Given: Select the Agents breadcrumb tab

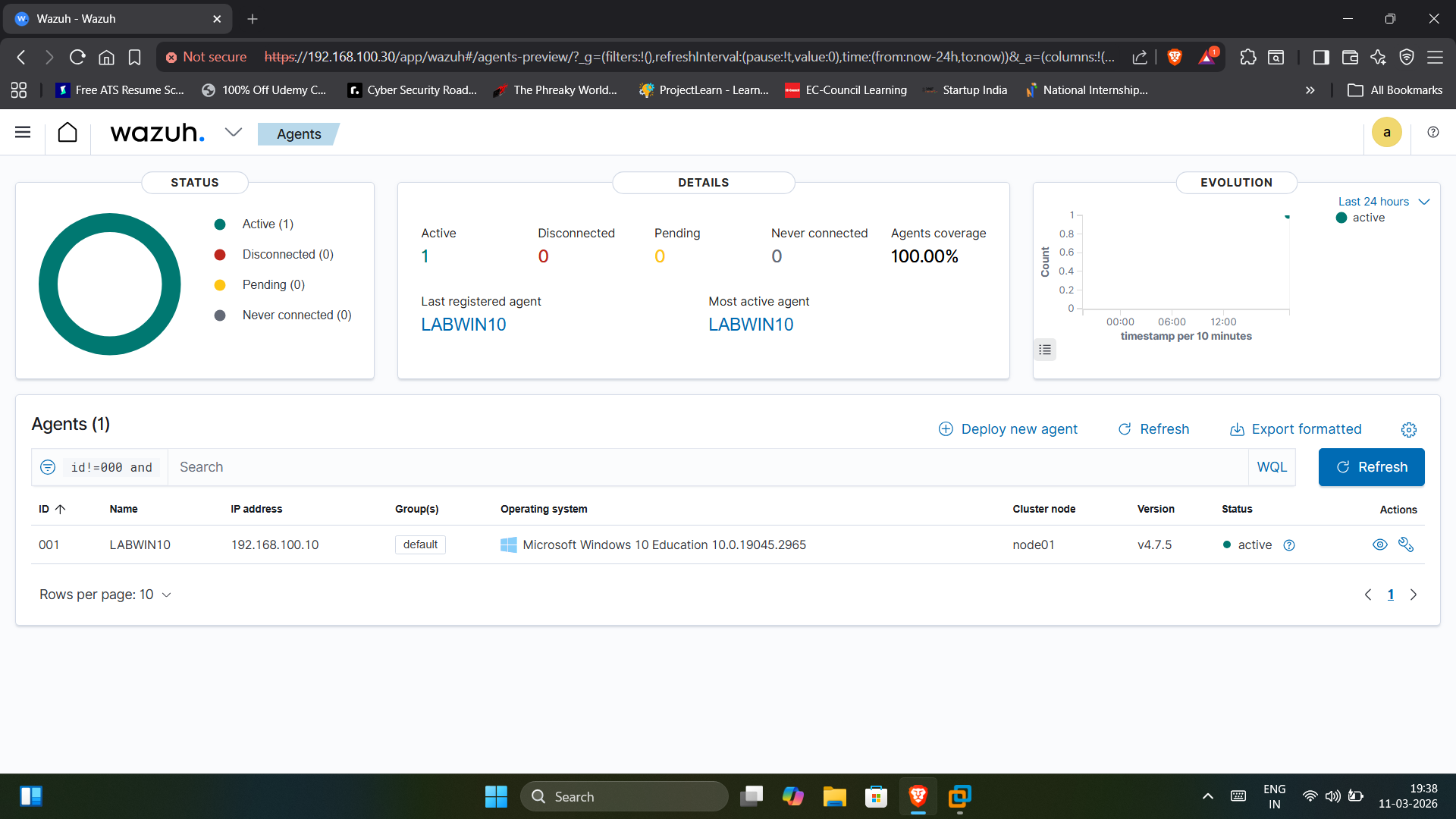Looking at the screenshot, I should pos(299,134).
